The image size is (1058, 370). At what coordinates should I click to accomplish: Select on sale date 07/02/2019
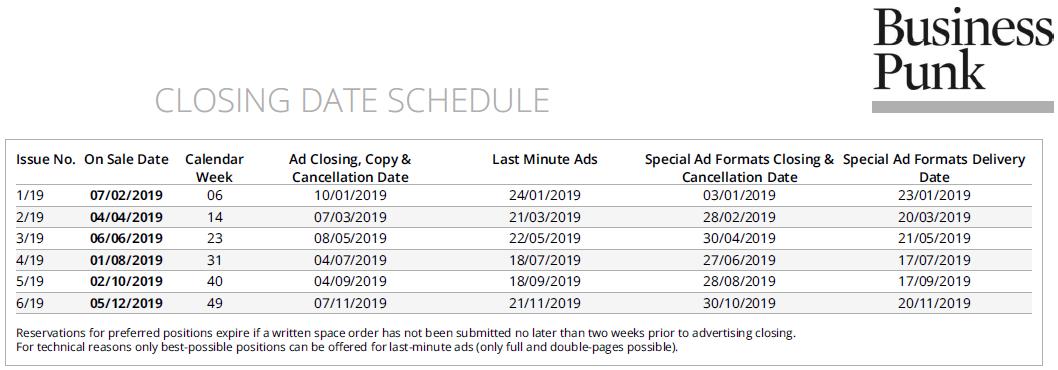[x=126, y=196]
